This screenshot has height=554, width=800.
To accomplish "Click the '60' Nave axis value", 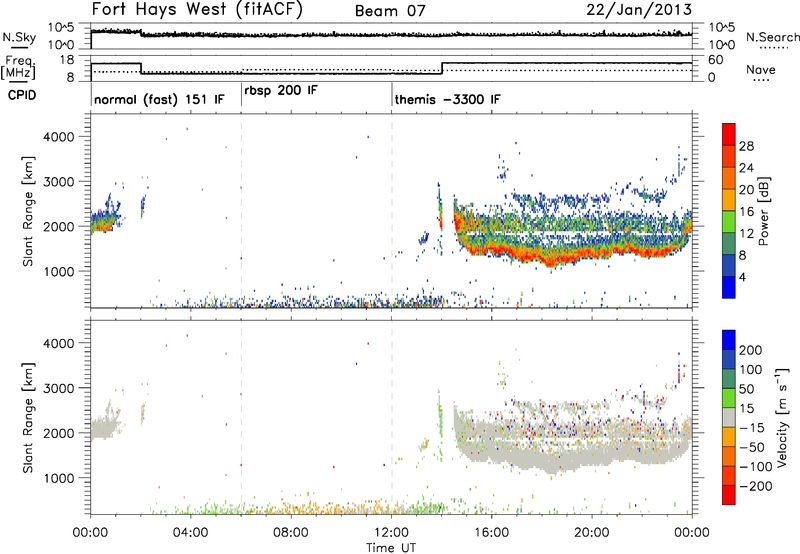I will (x=715, y=60).
